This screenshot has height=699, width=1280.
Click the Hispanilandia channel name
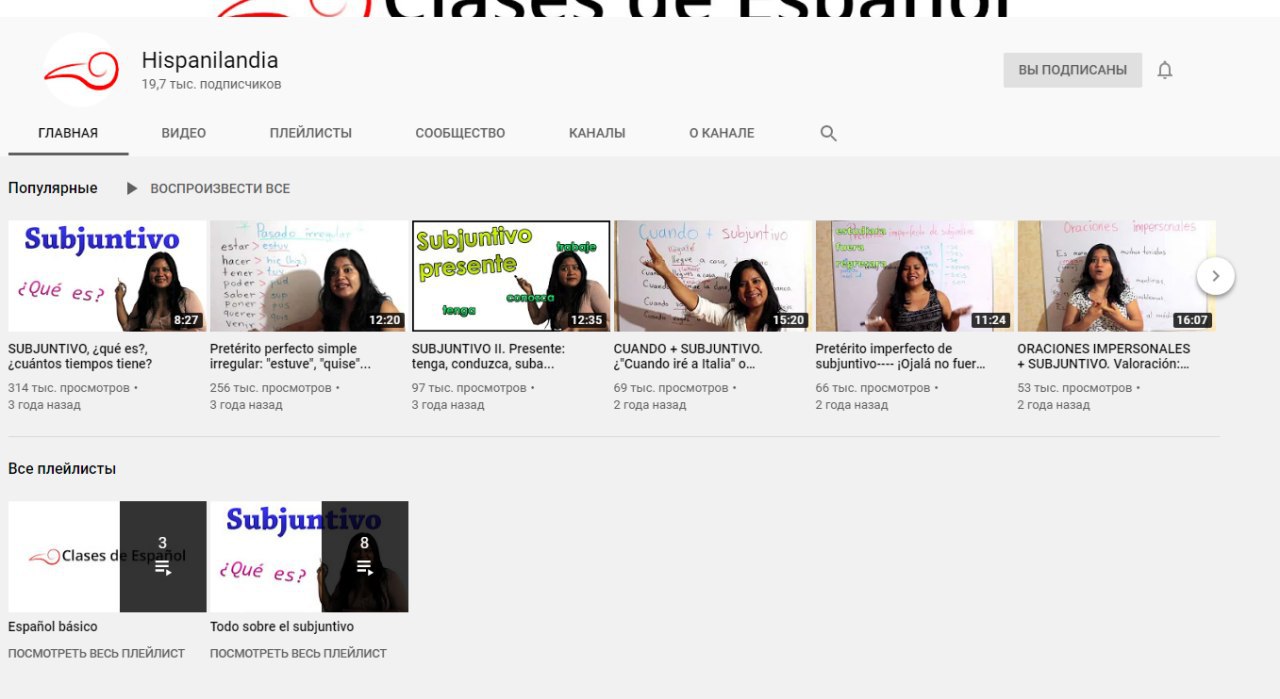pos(210,60)
